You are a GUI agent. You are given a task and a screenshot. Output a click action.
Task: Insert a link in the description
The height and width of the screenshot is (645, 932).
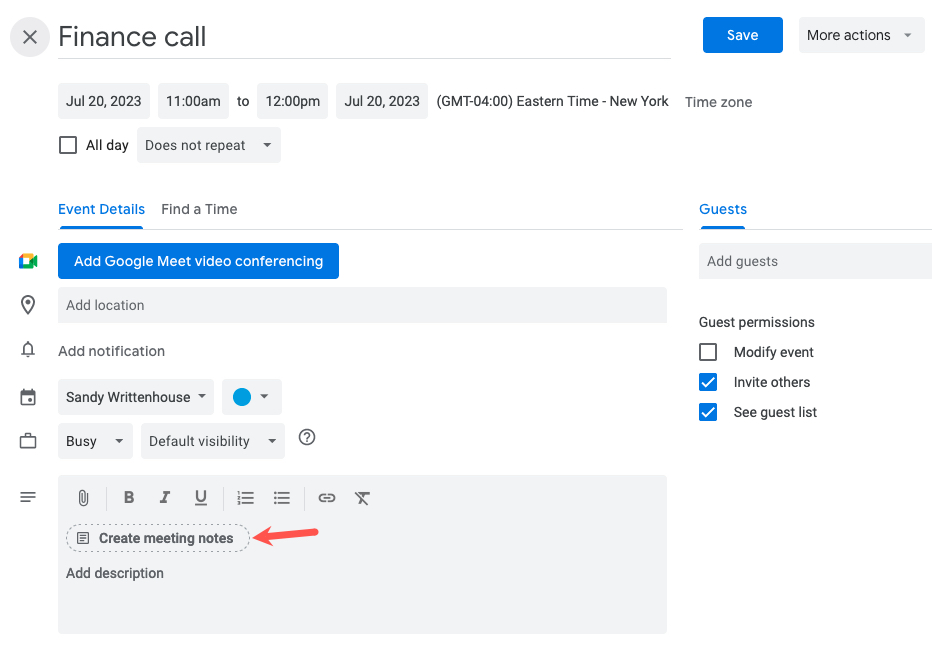click(x=326, y=497)
